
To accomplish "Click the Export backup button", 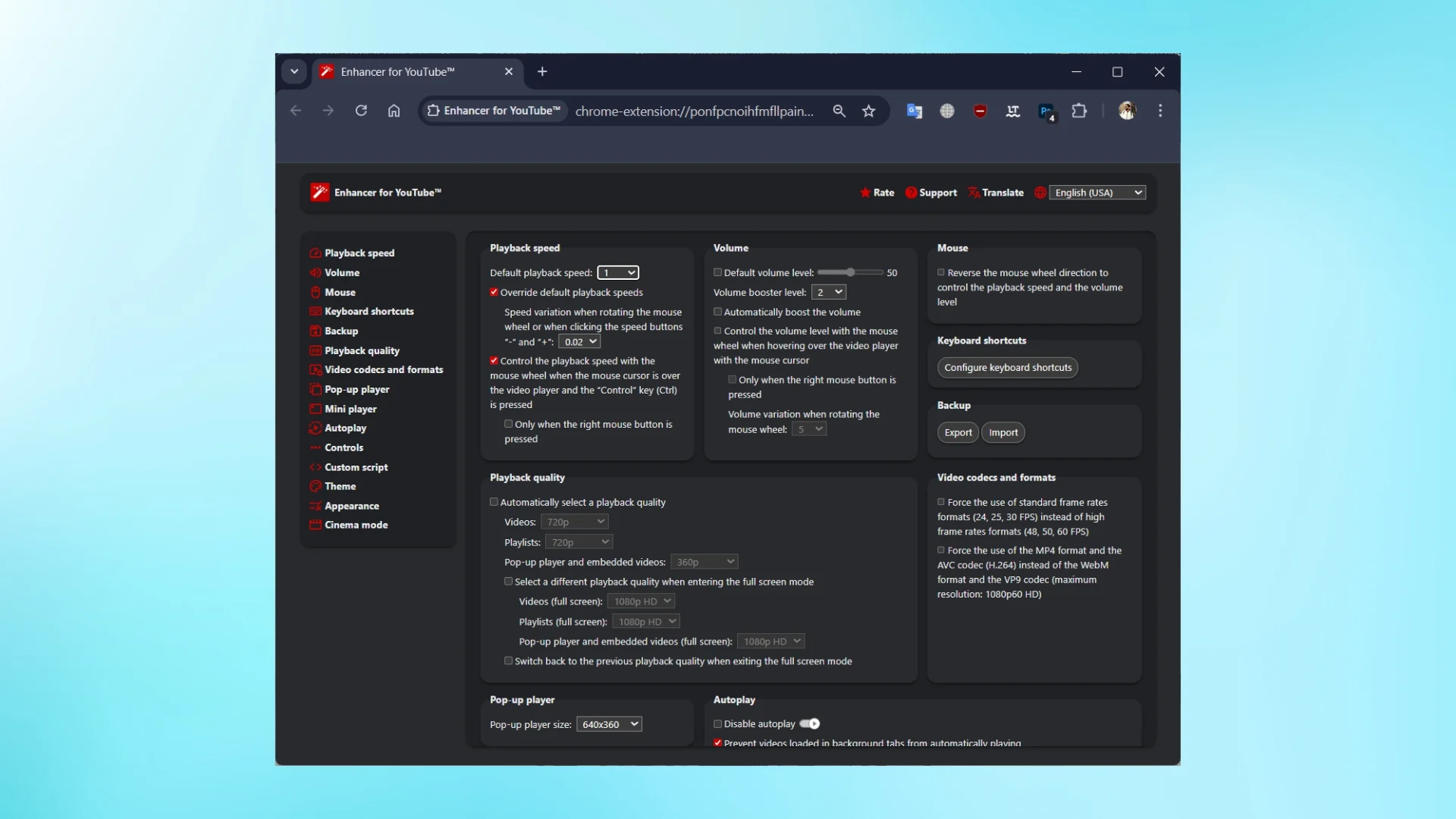I will click(958, 432).
